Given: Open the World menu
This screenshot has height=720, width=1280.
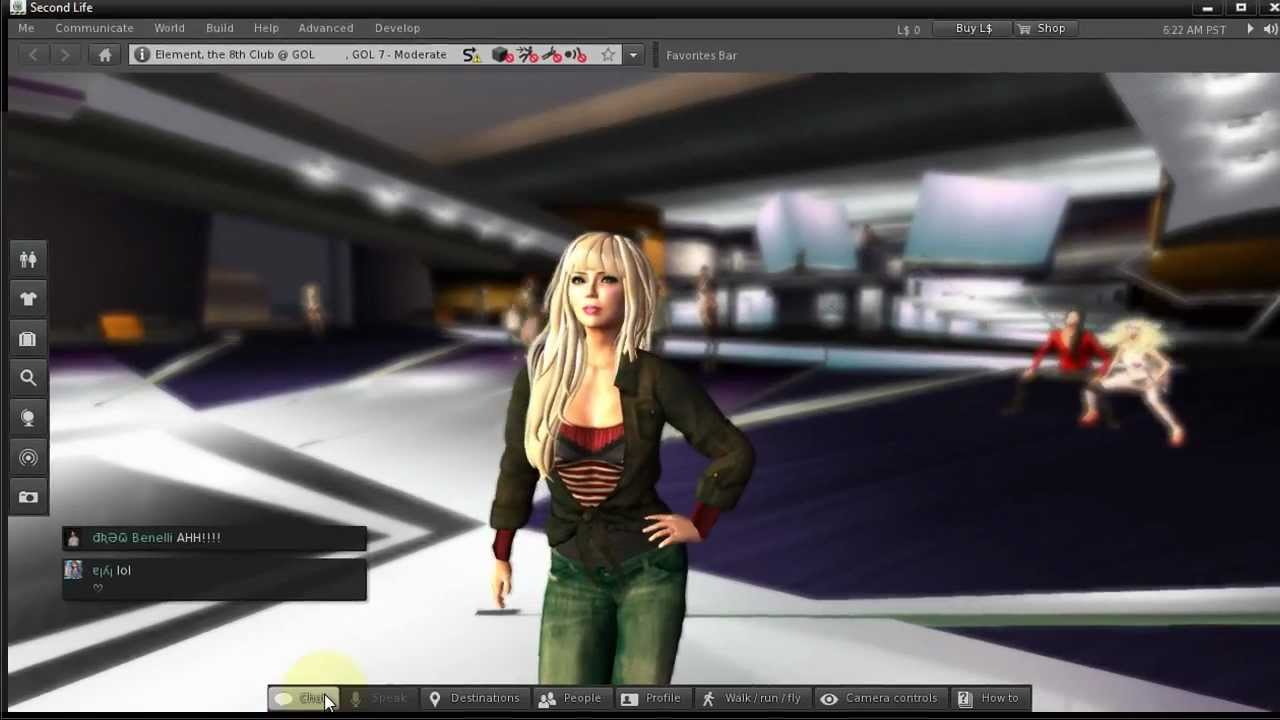Looking at the screenshot, I should click(x=169, y=28).
